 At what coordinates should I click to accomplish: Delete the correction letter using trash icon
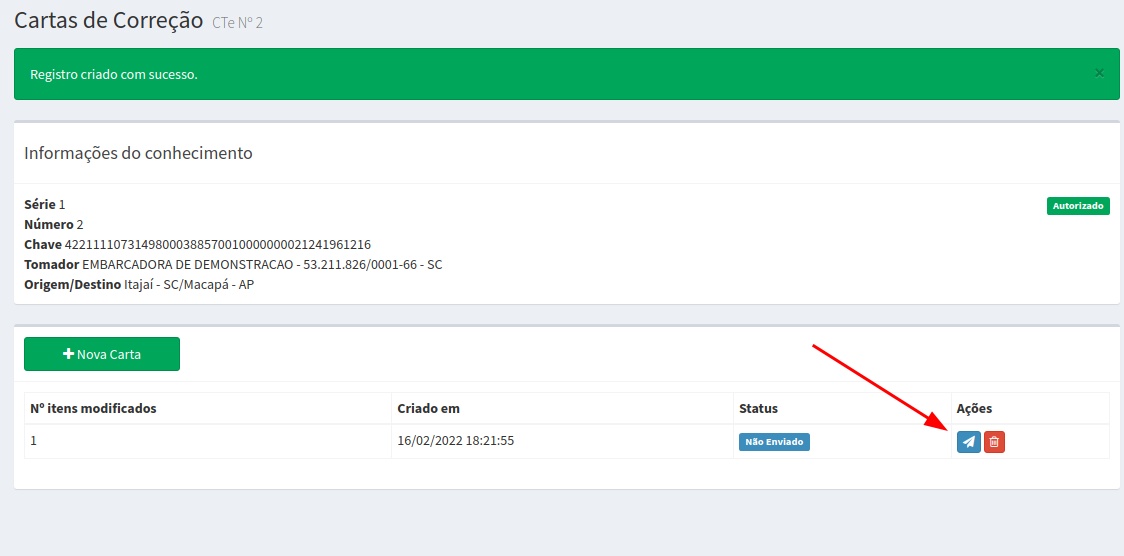(994, 442)
